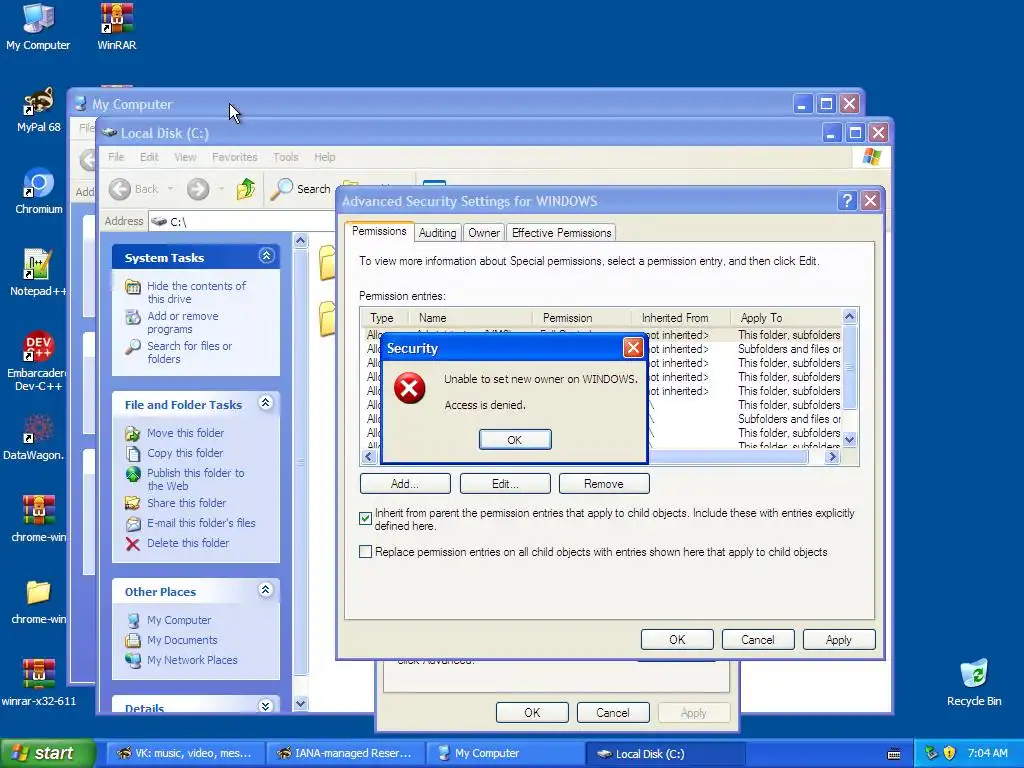The width and height of the screenshot is (1024, 768).
Task: Click the security shield tray icon
Action: click(950, 753)
